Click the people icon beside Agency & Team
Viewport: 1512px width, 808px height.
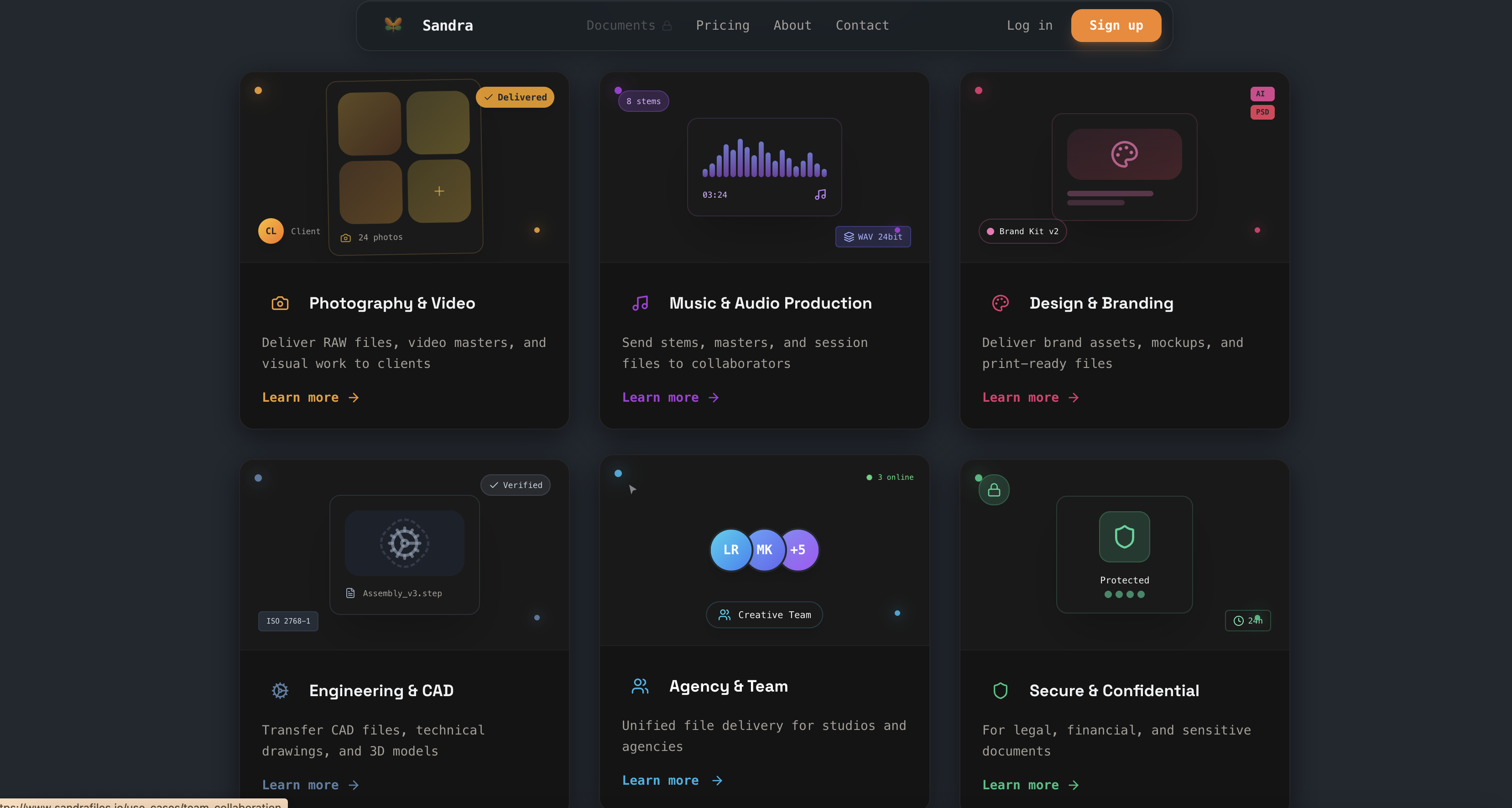pyautogui.click(x=640, y=686)
